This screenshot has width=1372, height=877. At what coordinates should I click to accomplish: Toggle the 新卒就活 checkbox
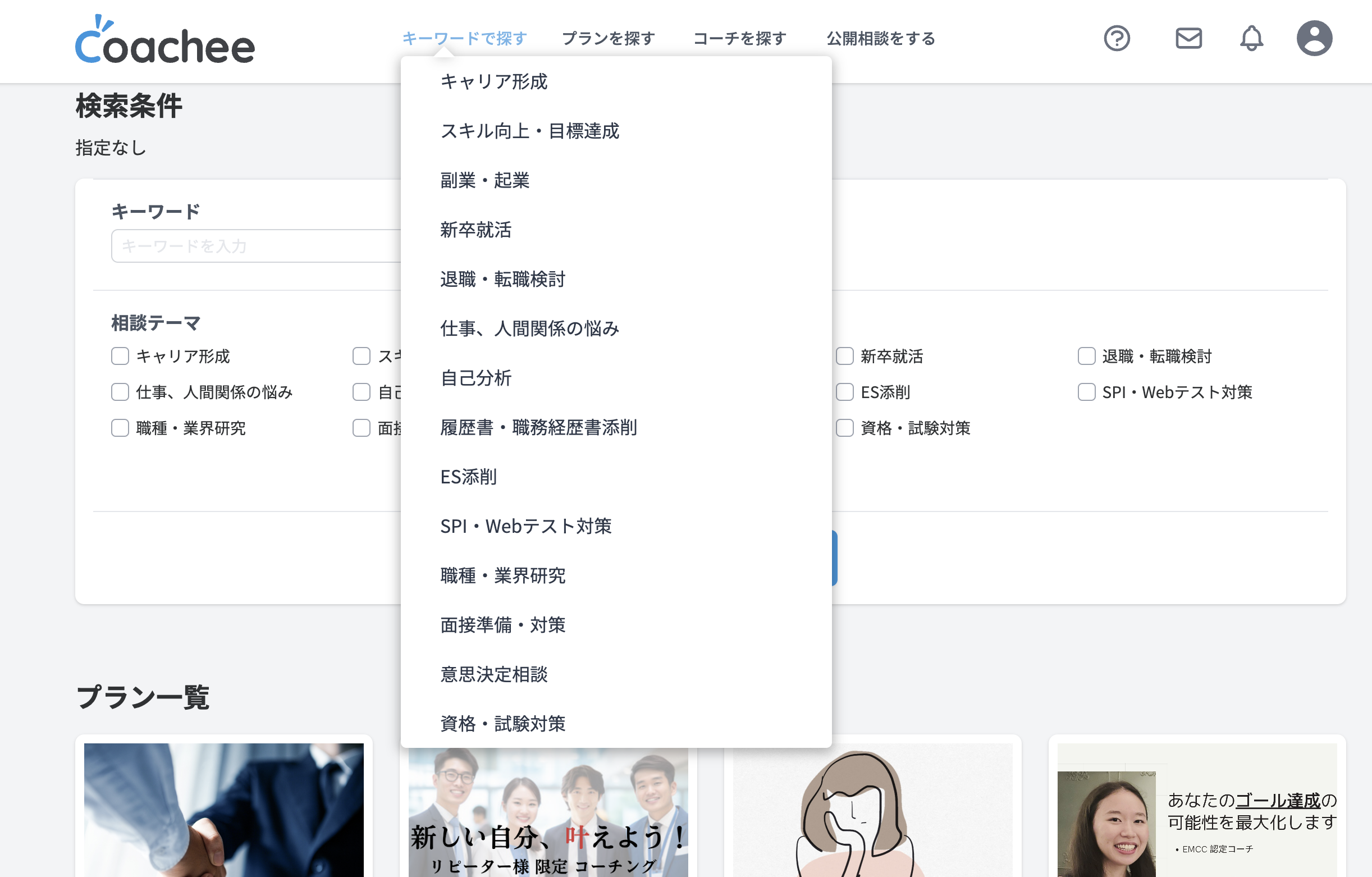coord(844,356)
